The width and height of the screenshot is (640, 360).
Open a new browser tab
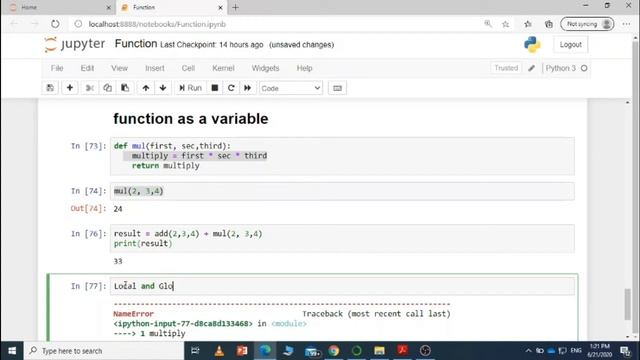pos(236,7)
